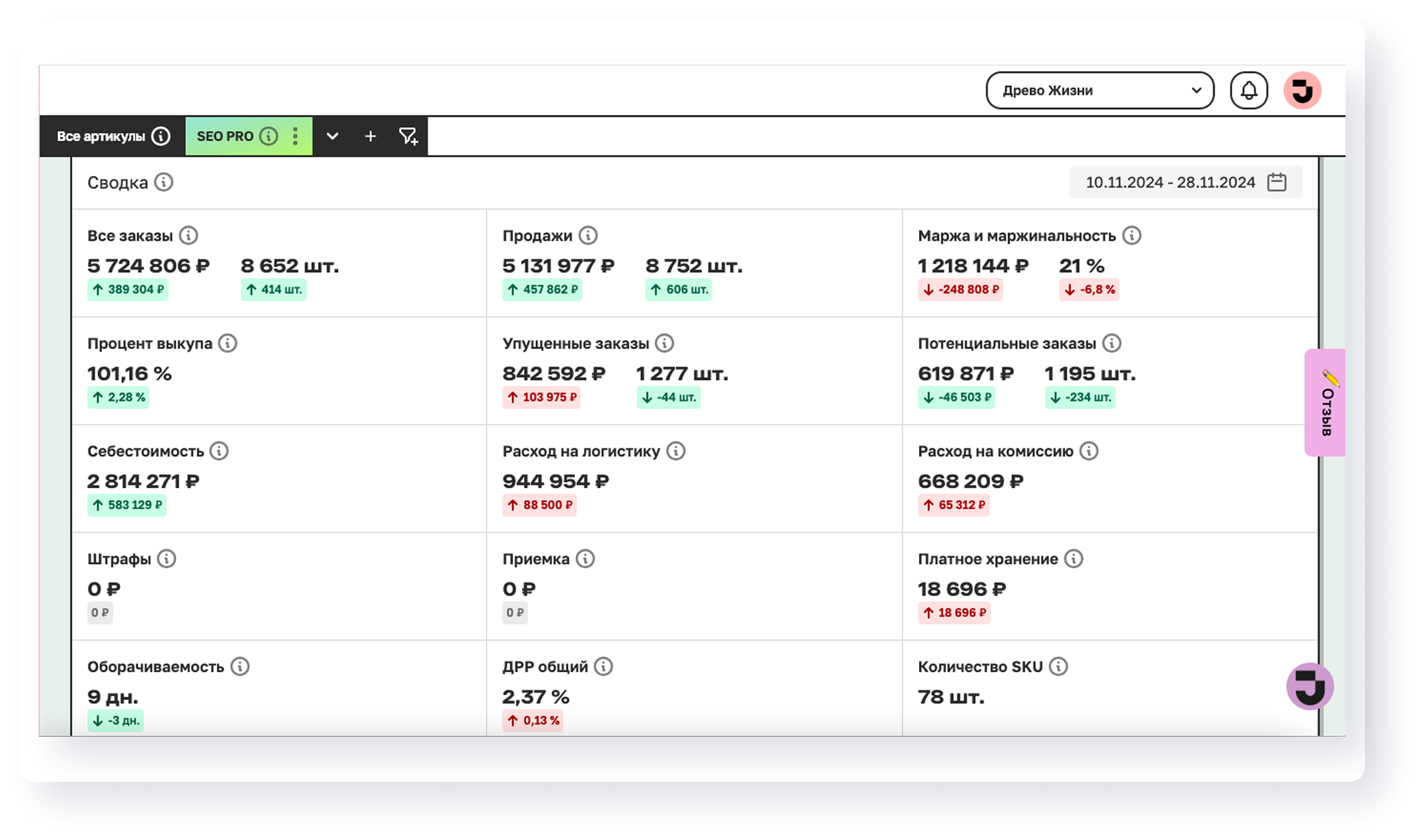
Task: Select the 842 592 ₽ missed orders value
Action: pos(554,374)
